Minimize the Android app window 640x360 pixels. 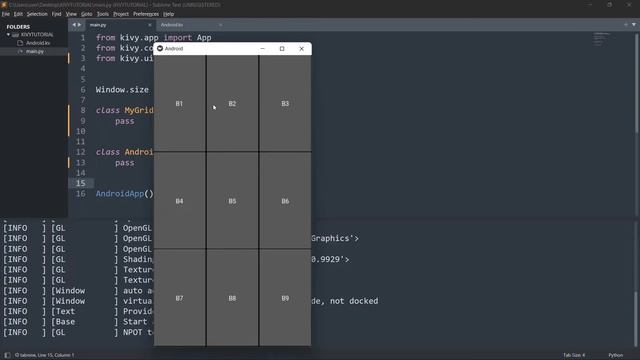click(x=262, y=49)
